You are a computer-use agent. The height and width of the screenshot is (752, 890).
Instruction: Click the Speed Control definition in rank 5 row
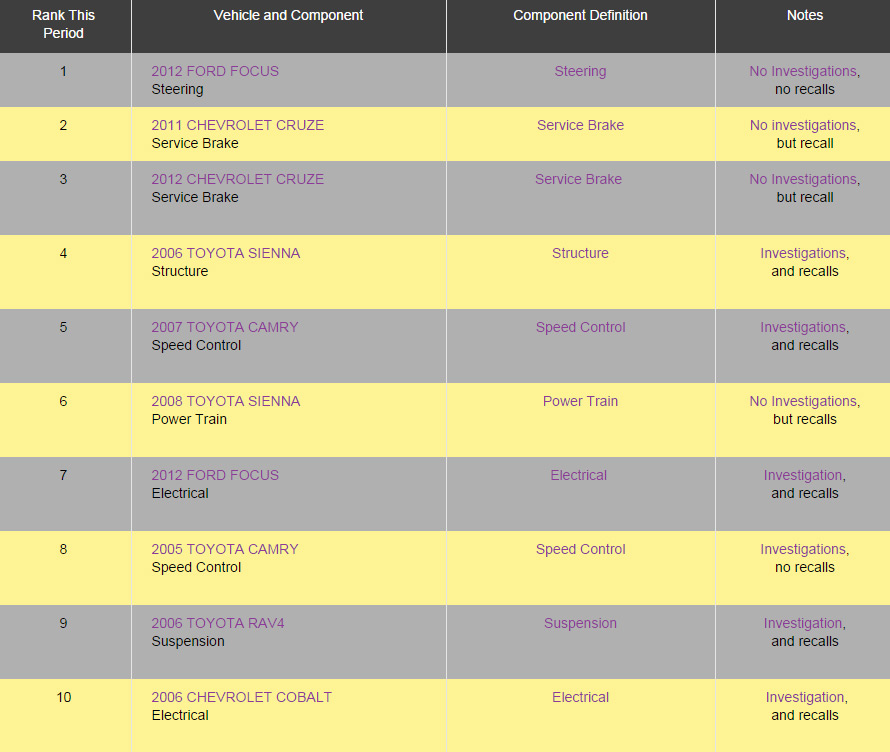point(581,327)
